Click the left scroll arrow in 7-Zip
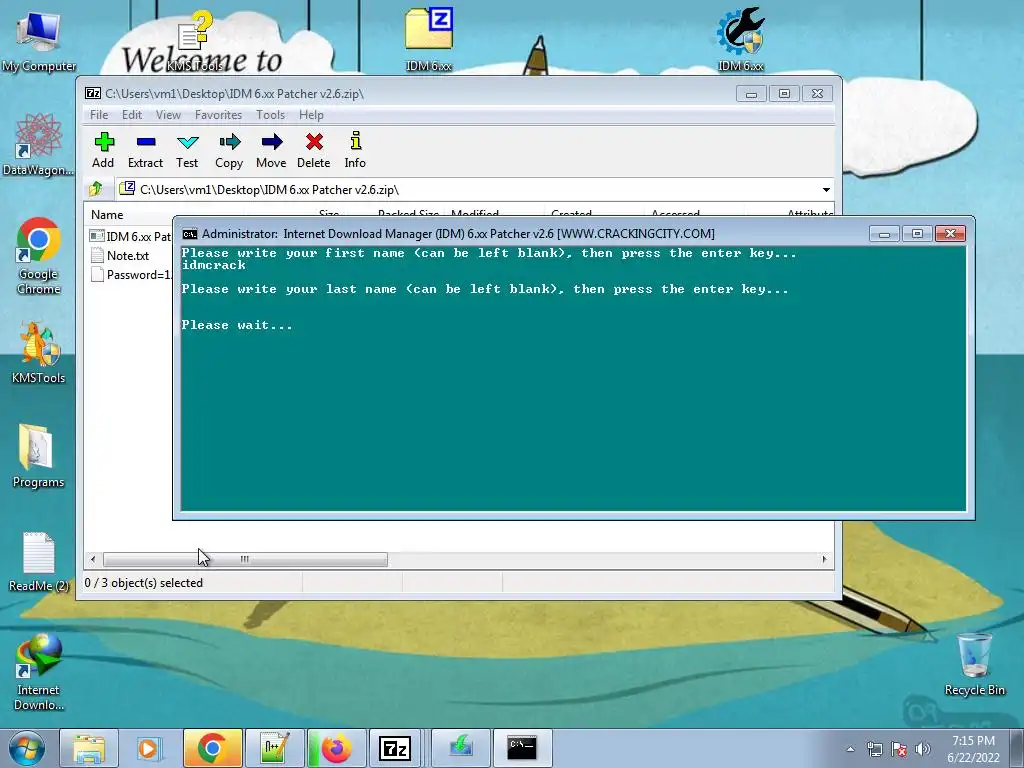The height and width of the screenshot is (768, 1024). pos(93,560)
